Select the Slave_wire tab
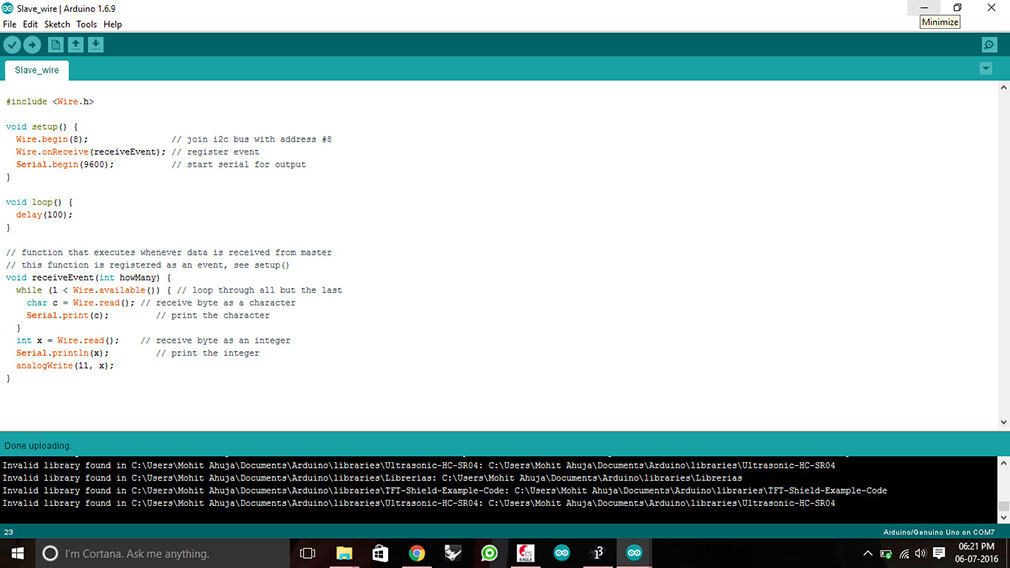Screen dimensions: 1010x568 (37, 70)
